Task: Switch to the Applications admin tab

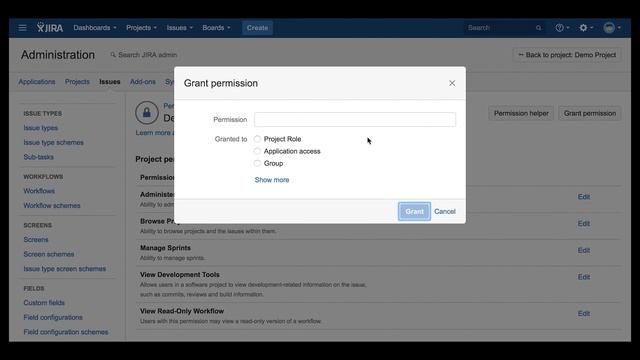Action: pyautogui.click(x=37, y=82)
